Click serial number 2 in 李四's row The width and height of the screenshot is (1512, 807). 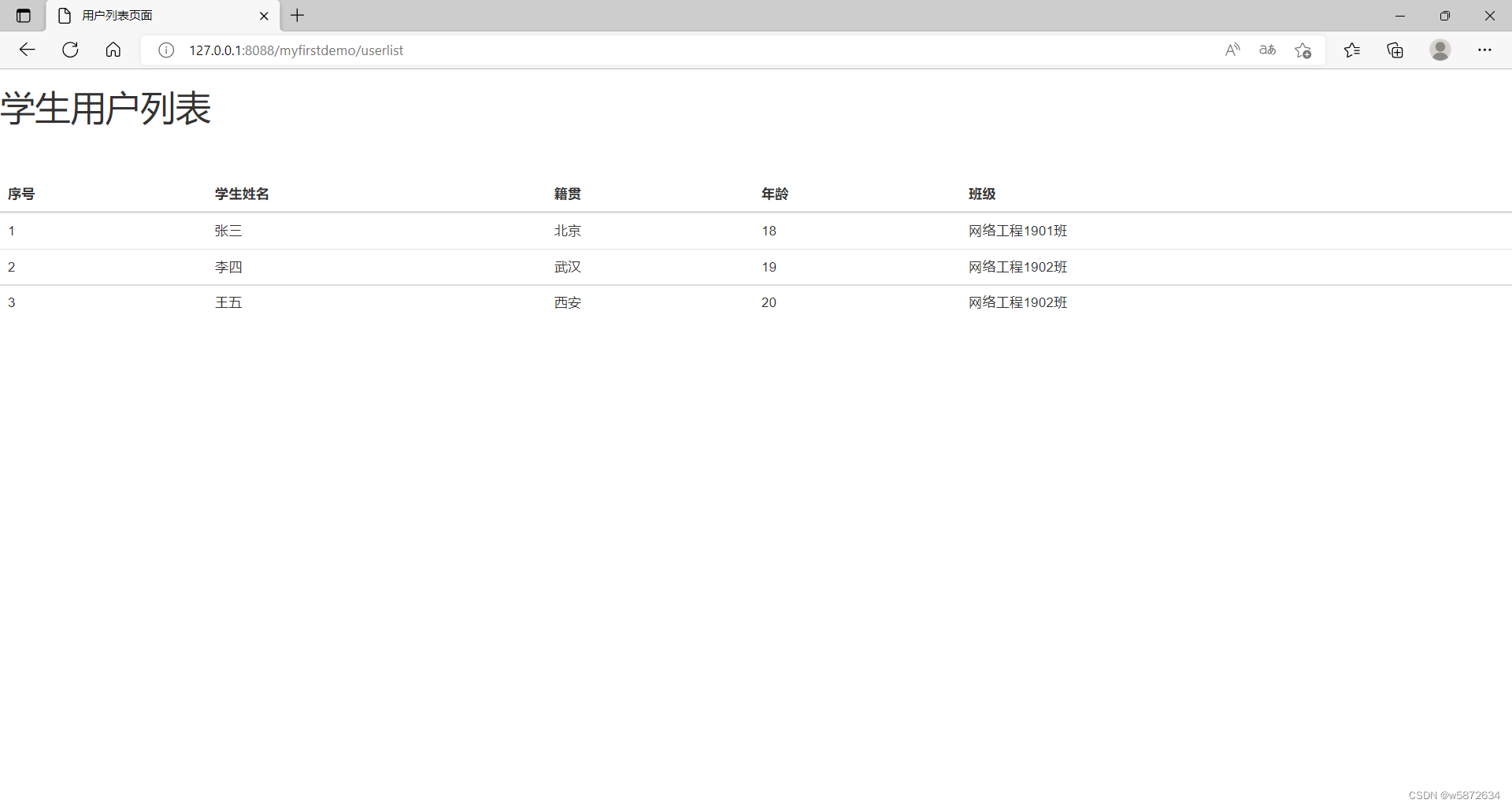tap(12, 267)
